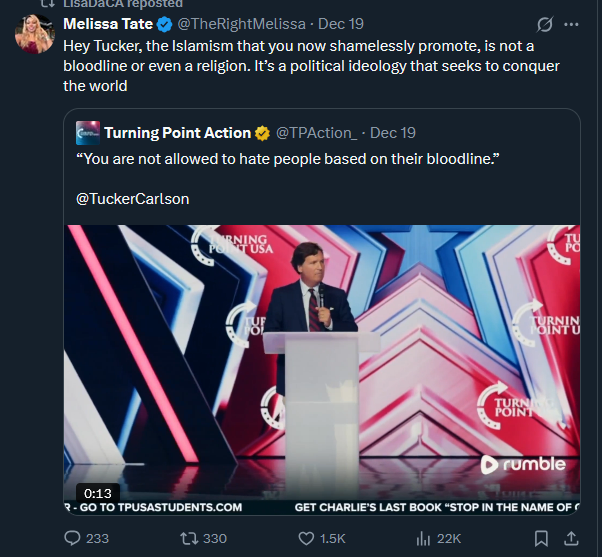602x557 pixels.
Task: Open the three-dot more options menu
Action: coord(571,24)
